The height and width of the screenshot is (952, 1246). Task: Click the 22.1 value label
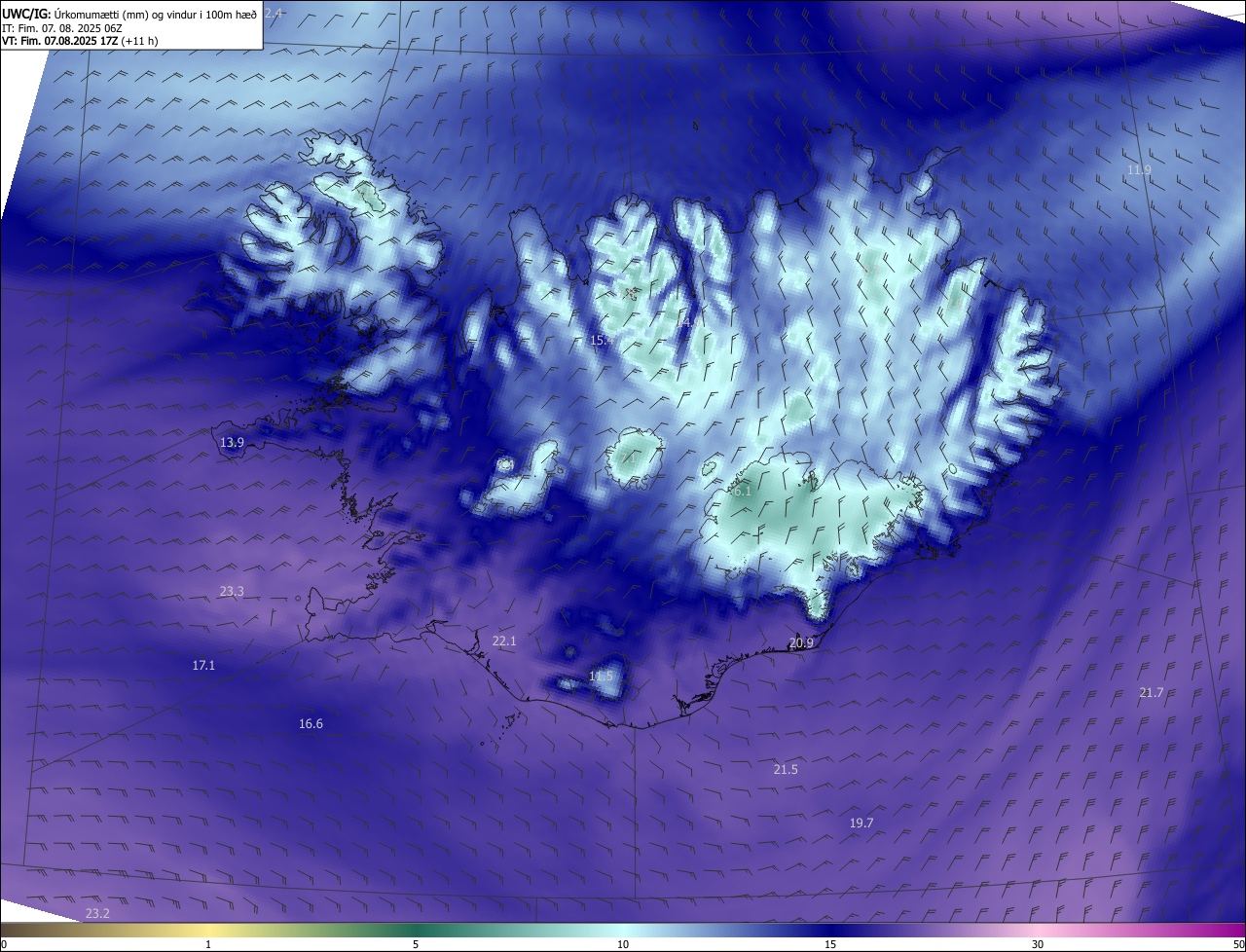click(x=504, y=641)
